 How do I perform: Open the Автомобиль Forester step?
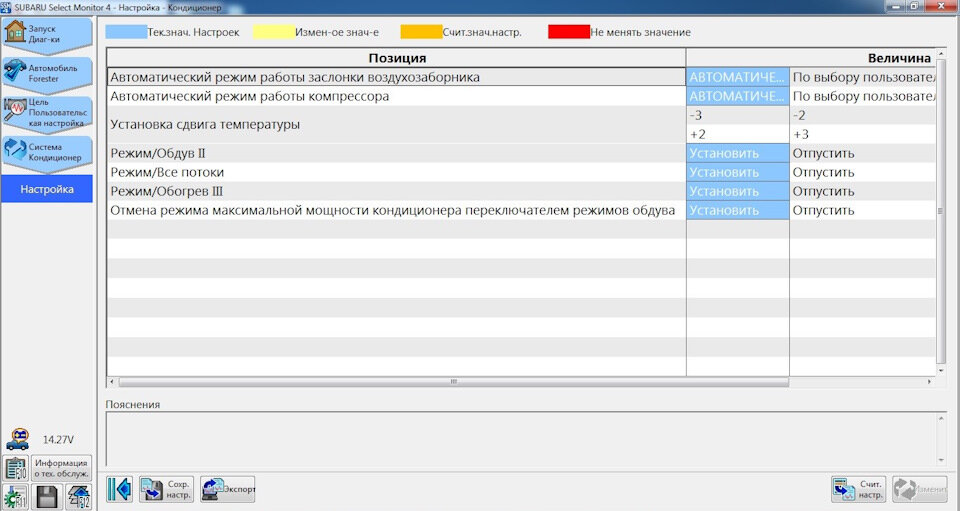(47, 74)
